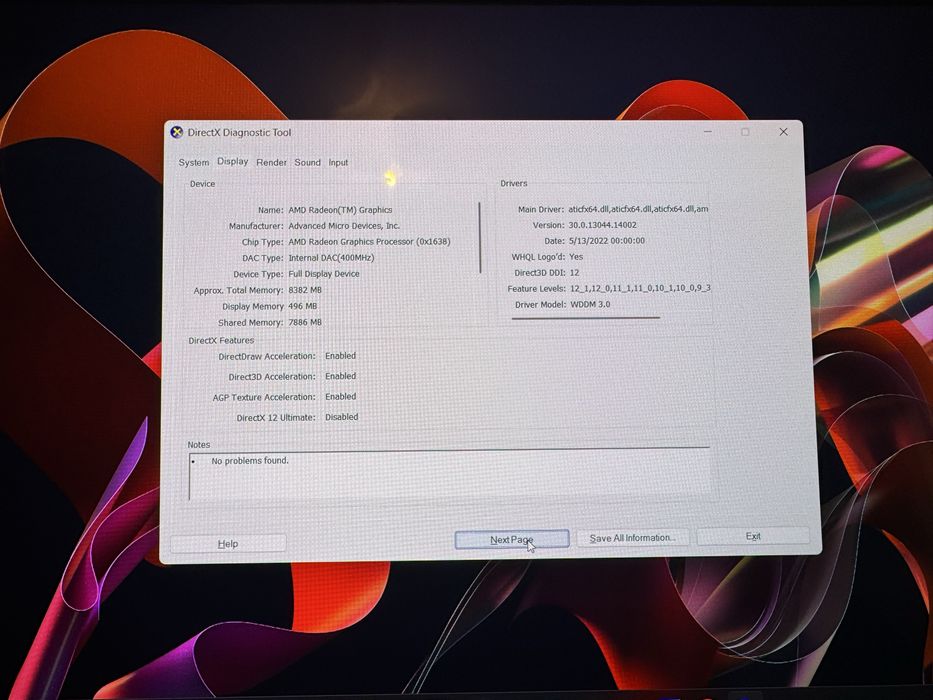933x700 pixels.
Task: Click the 'Notes' section label
Action: pyautogui.click(x=199, y=445)
